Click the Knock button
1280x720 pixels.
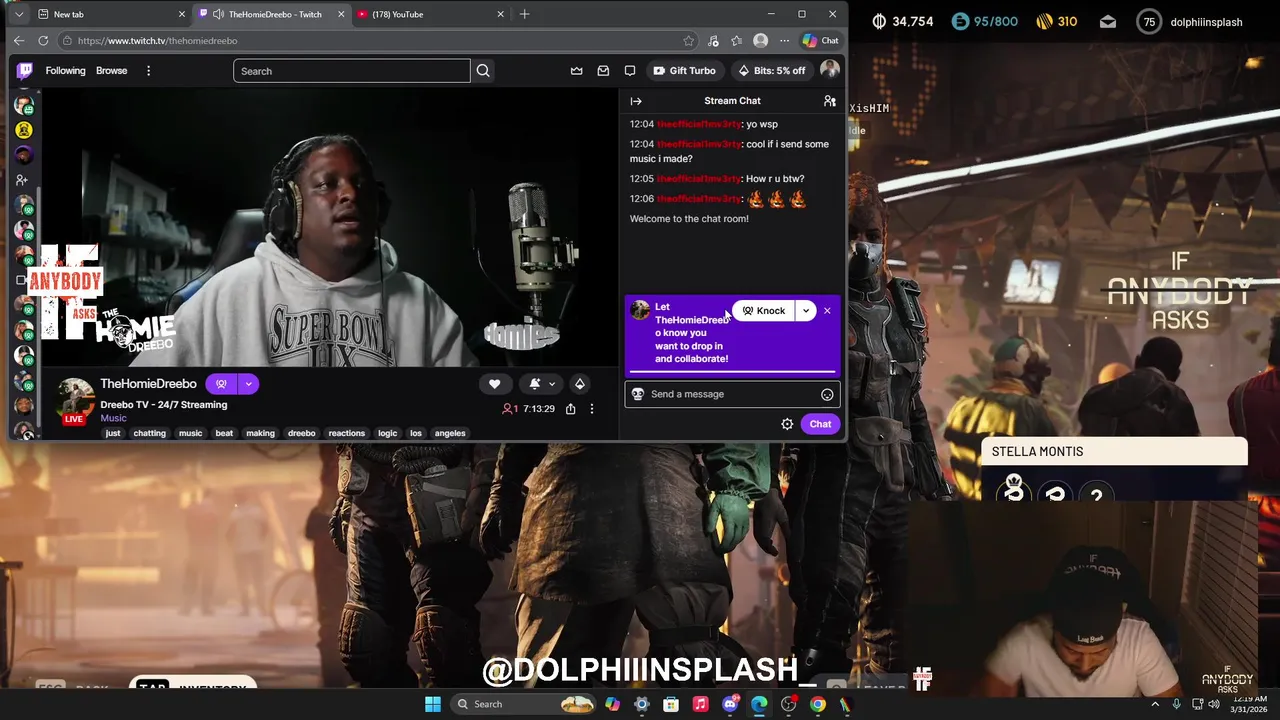764,311
